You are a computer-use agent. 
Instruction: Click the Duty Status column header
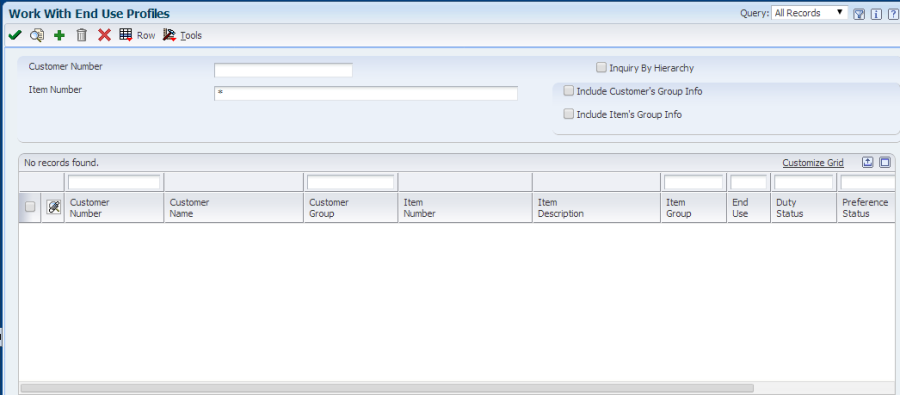804,208
